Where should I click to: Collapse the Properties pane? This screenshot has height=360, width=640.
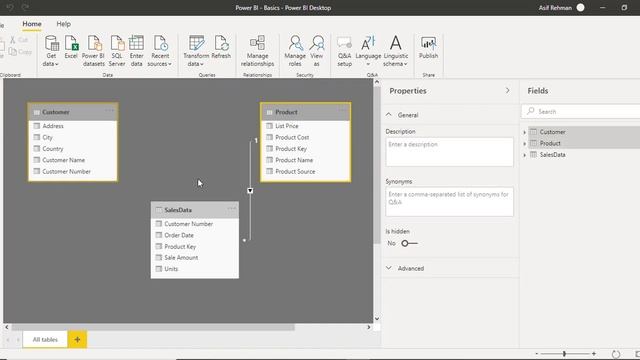tap(507, 91)
